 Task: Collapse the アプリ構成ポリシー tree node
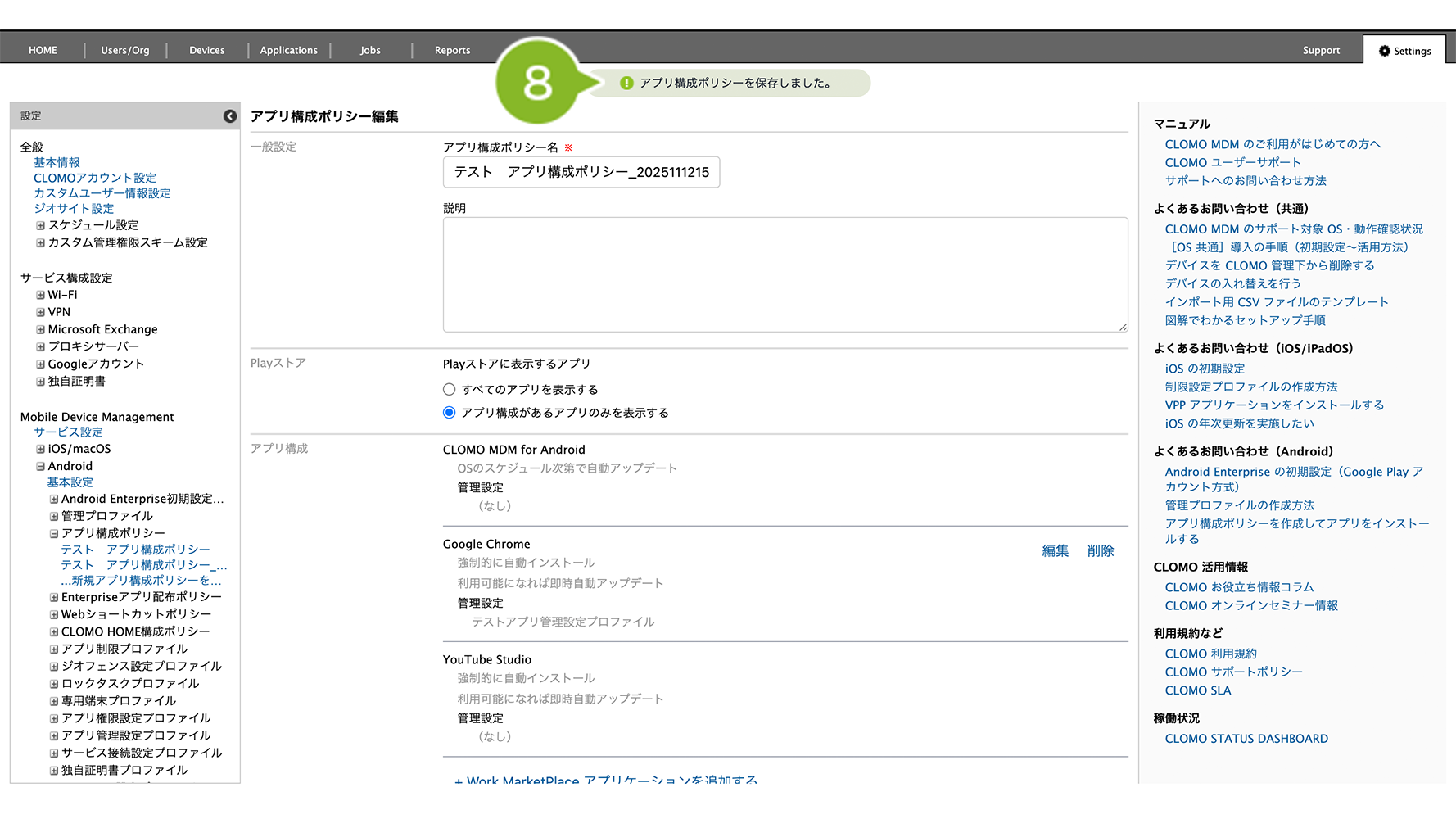tap(54, 533)
